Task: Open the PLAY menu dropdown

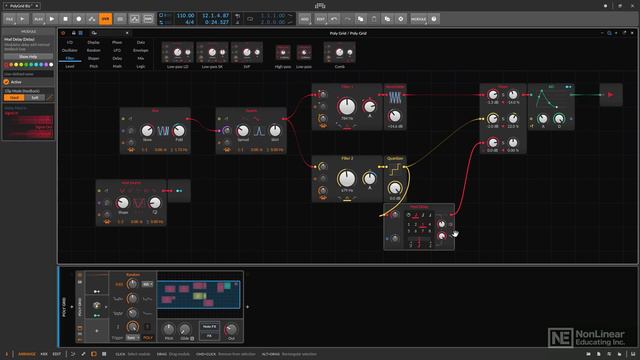Action: [39, 19]
